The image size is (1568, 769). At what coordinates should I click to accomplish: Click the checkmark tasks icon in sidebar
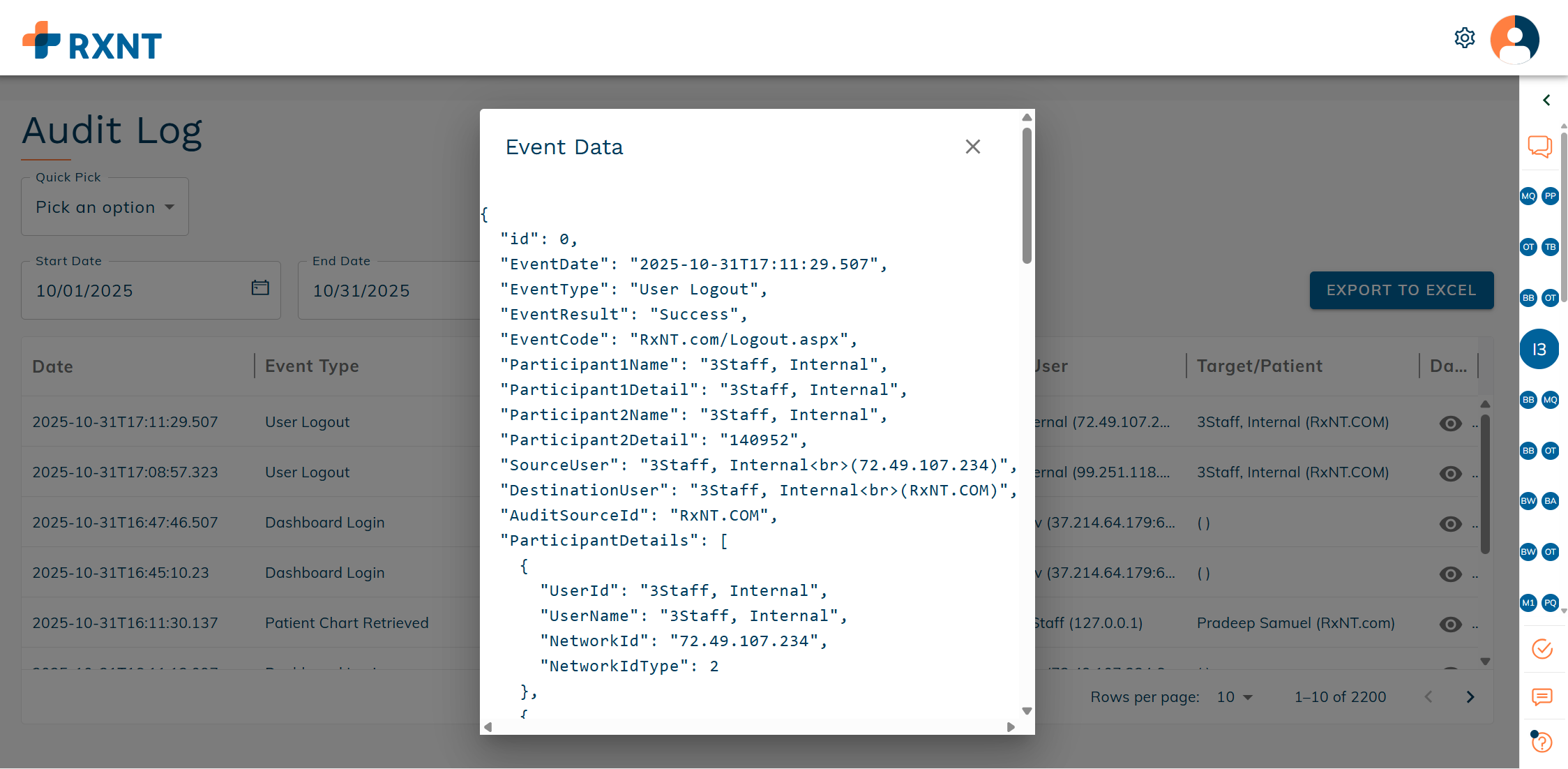tap(1542, 649)
